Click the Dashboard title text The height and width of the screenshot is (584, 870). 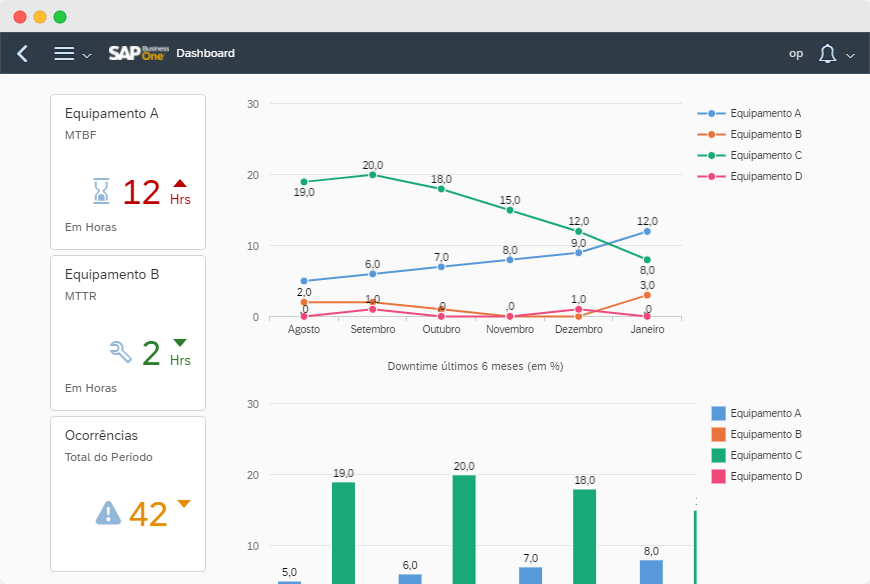205,53
